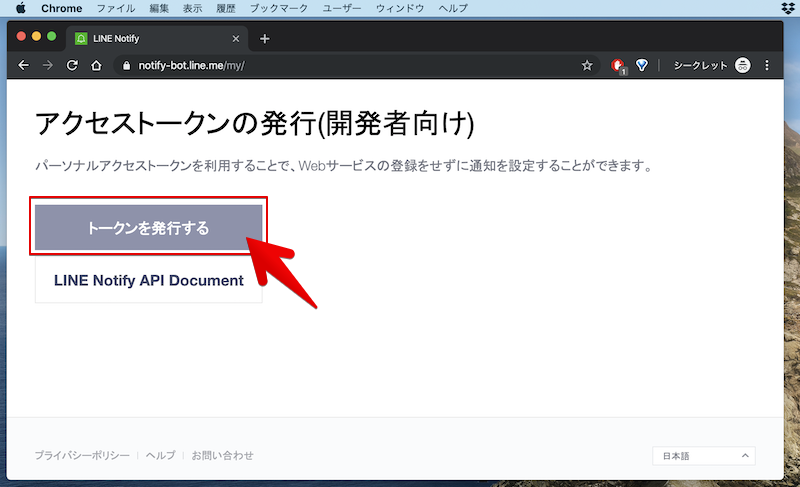Click the Dropbox icon in menu bar
Screen dimensions: 800x487
[787, 8]
